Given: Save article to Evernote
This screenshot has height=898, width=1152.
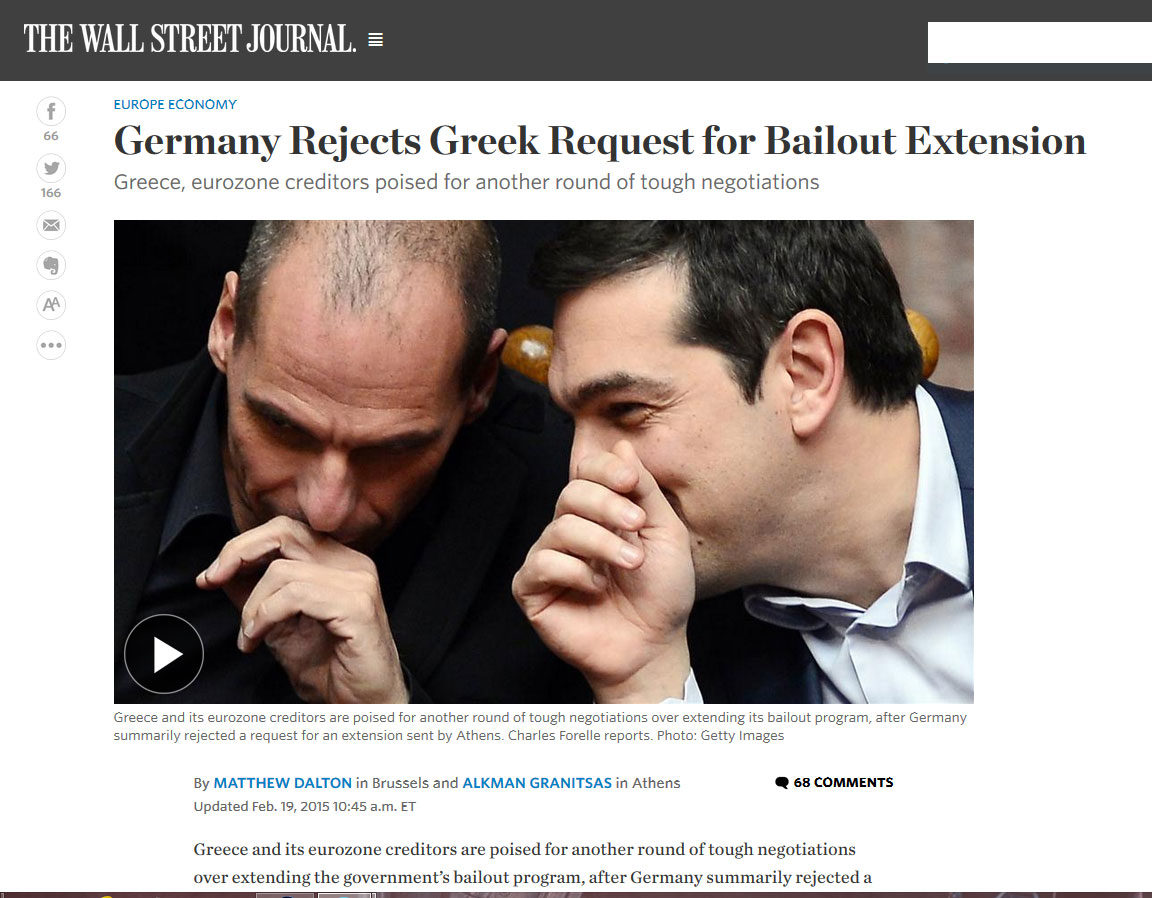Looking at the screenshot, I should click(x=51, y=265).
